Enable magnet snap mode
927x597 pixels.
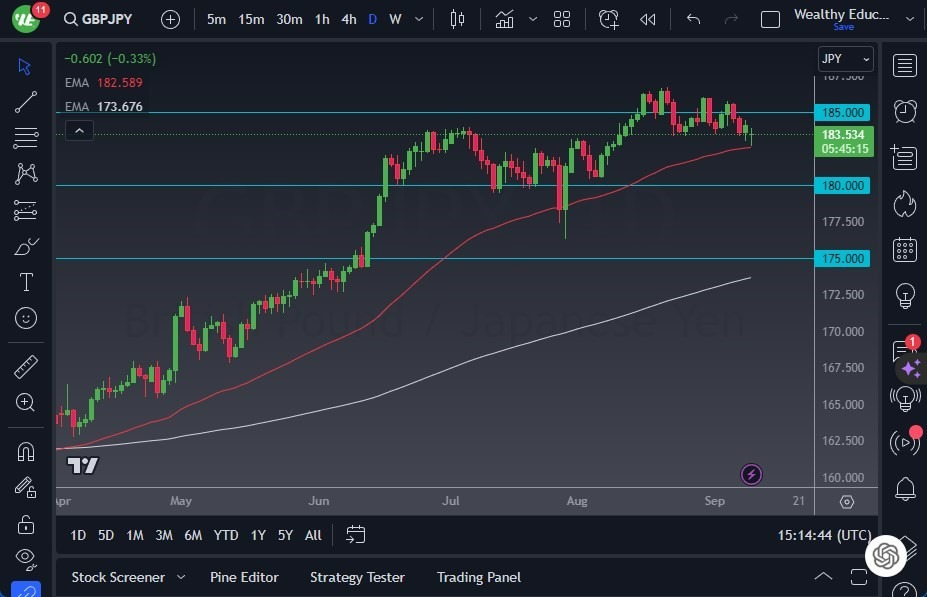tap(25, 451)
